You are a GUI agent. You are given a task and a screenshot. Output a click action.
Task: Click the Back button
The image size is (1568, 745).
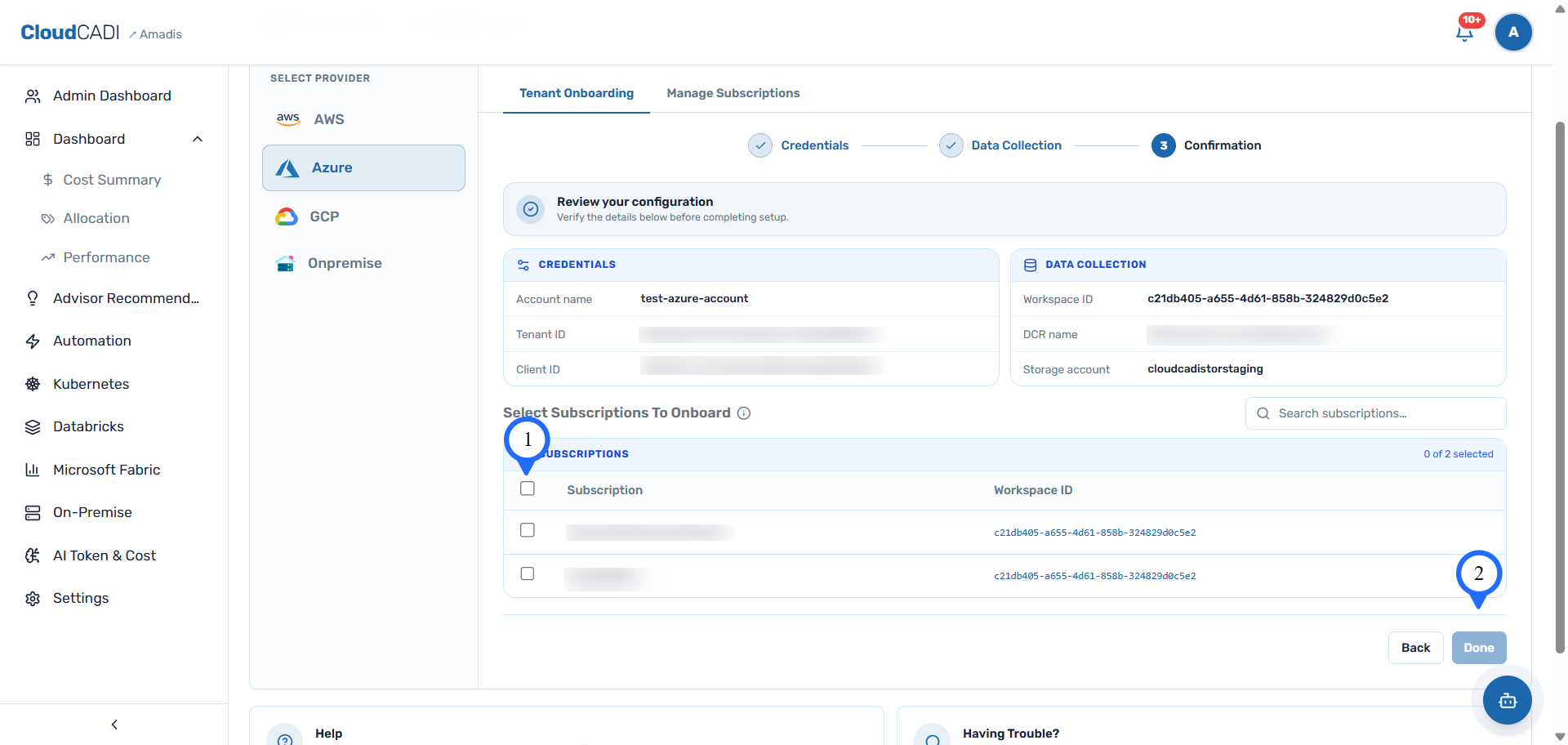point(1416,648)
